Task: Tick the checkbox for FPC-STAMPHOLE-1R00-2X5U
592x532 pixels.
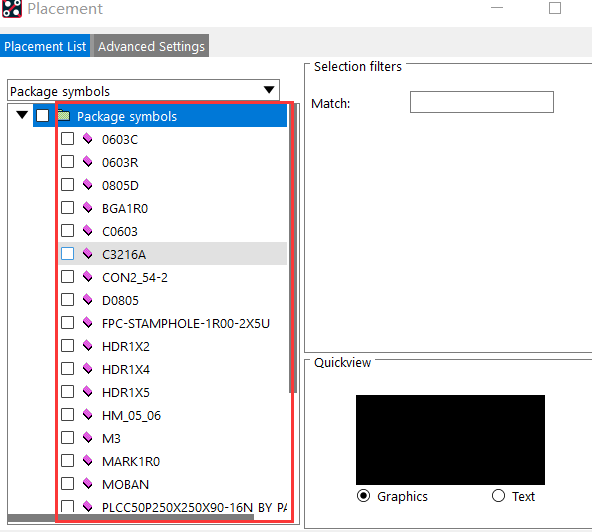Action: pyautogui.click(x=68, y=323)
